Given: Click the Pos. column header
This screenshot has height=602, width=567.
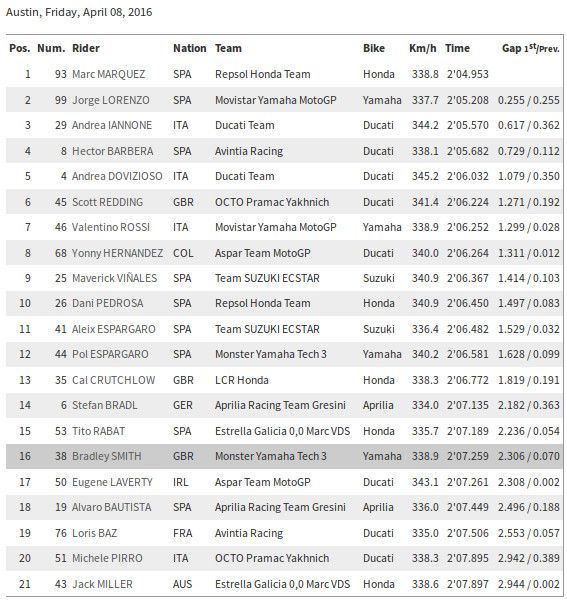Looking at the screenshot, I should click(20, 48).
